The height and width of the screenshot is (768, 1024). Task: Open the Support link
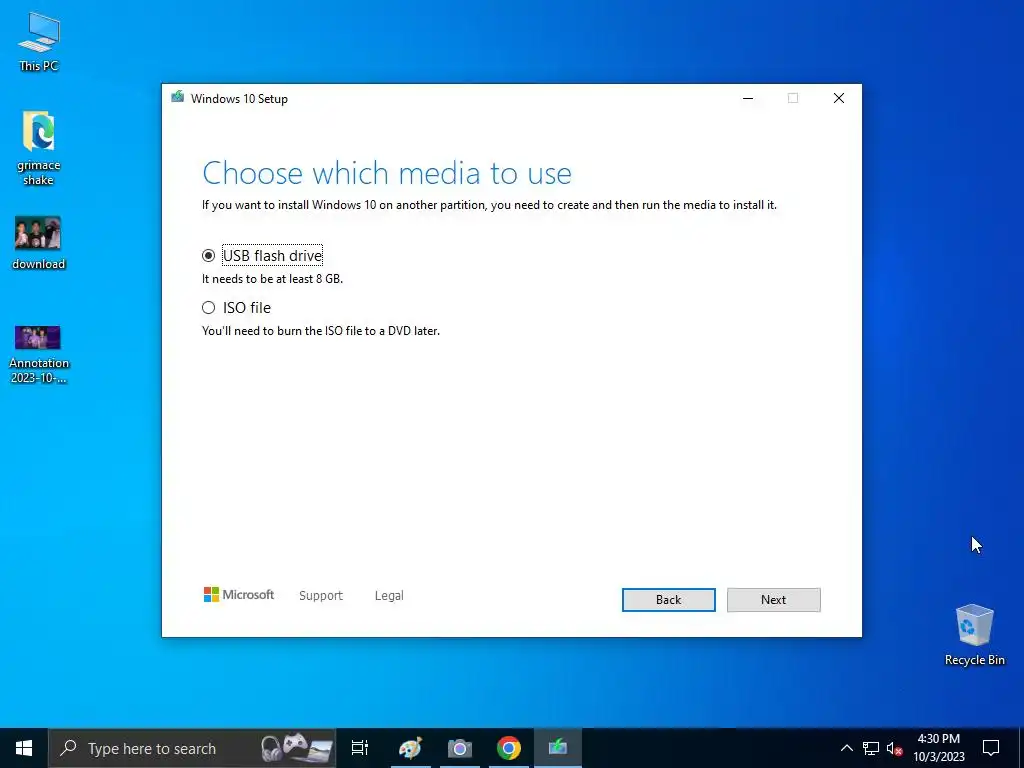click(321, 596)
